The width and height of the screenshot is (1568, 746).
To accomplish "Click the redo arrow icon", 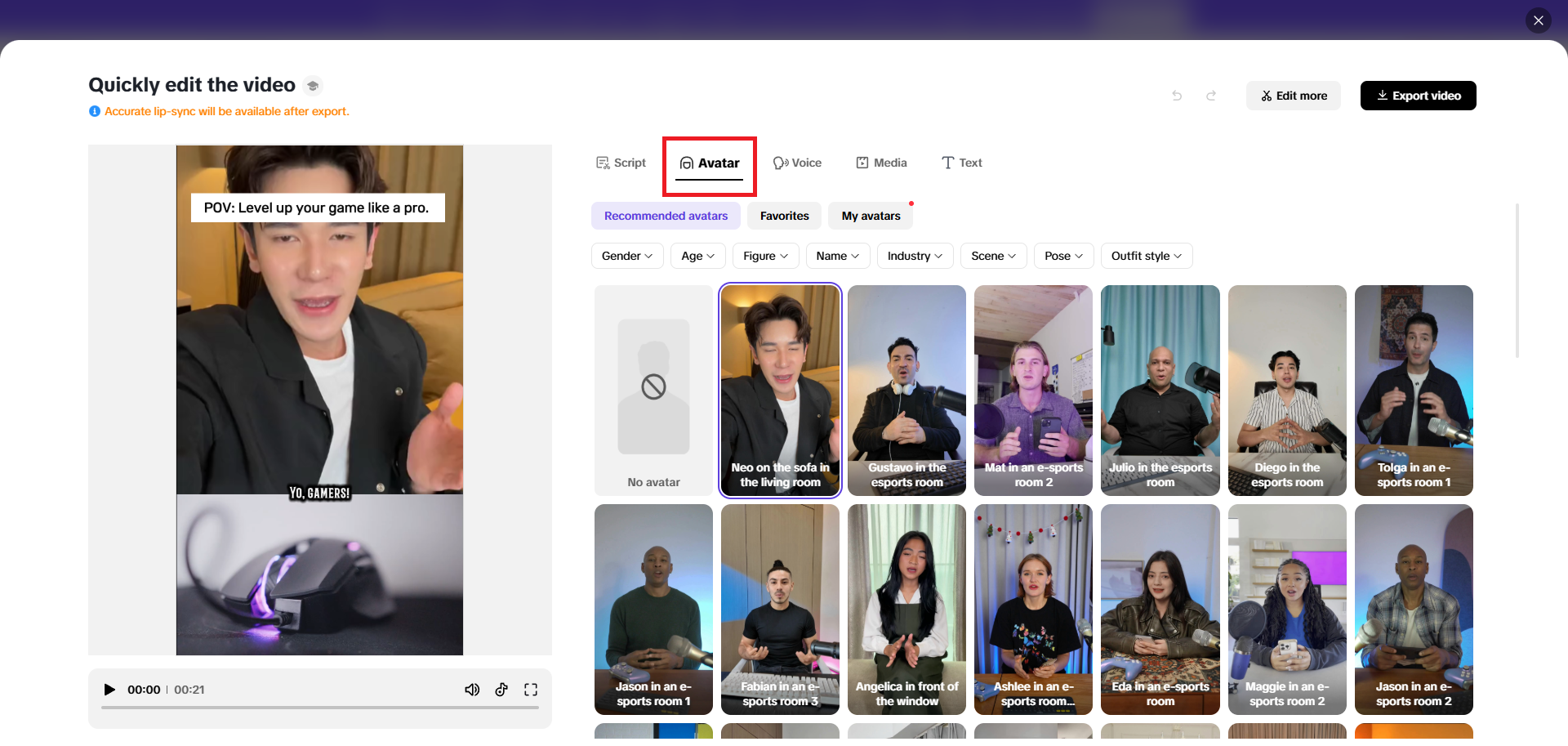I will point(1211,96).
